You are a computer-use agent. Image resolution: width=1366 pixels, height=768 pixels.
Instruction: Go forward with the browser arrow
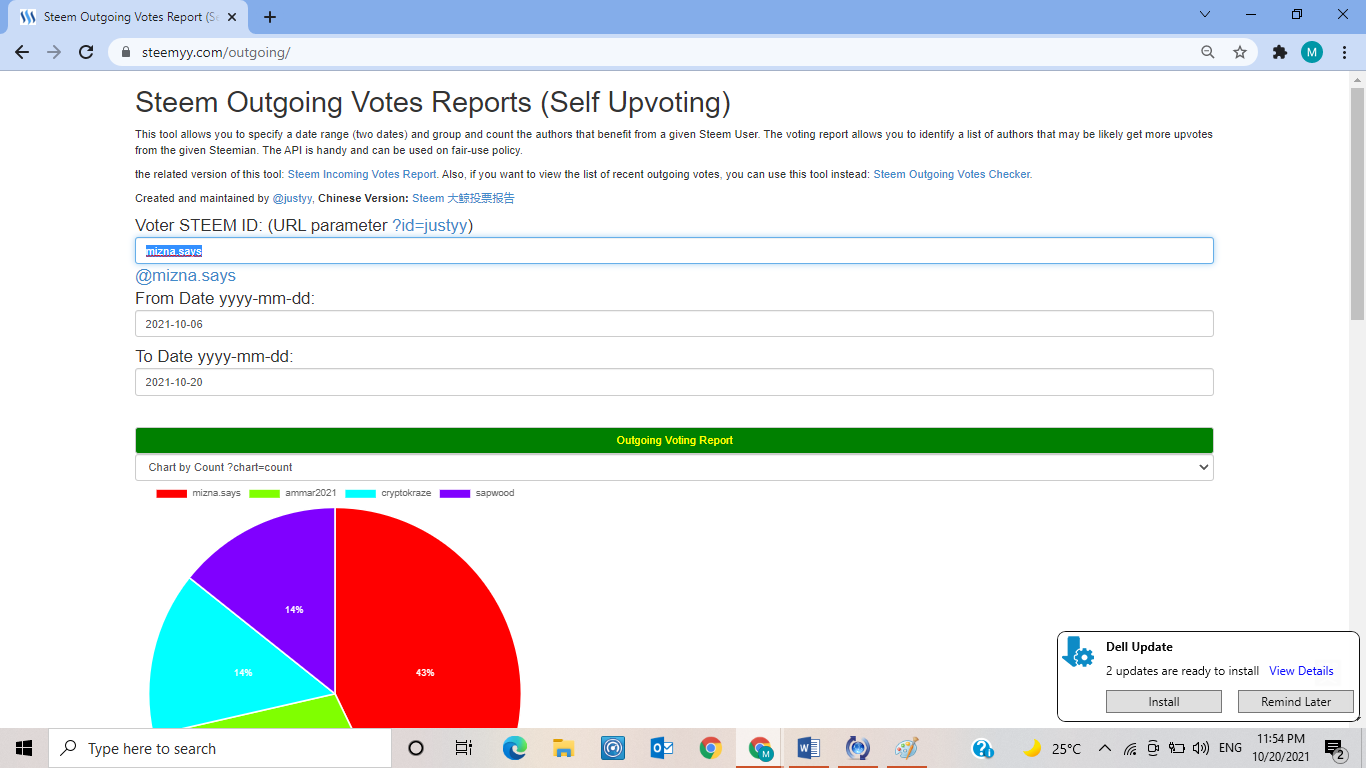54,52
